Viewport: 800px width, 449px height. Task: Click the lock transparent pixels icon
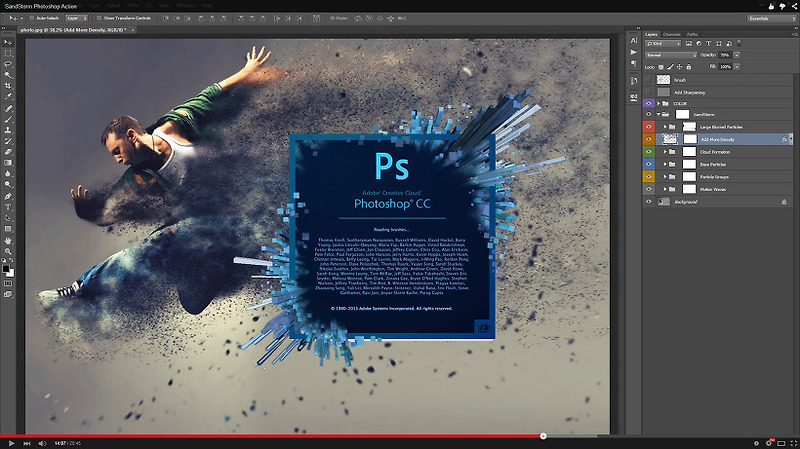point(661,67)
